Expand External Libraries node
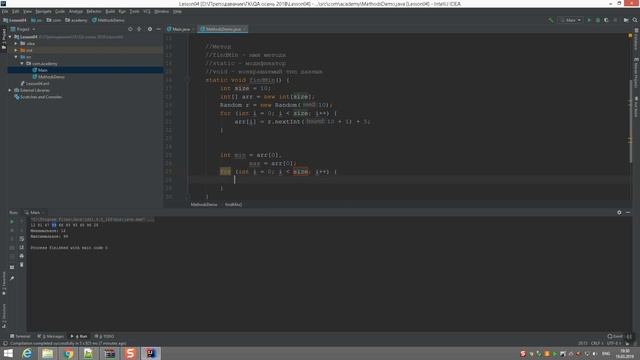The width and height of the screenshot is (640, 360). (x=10, y=90)
